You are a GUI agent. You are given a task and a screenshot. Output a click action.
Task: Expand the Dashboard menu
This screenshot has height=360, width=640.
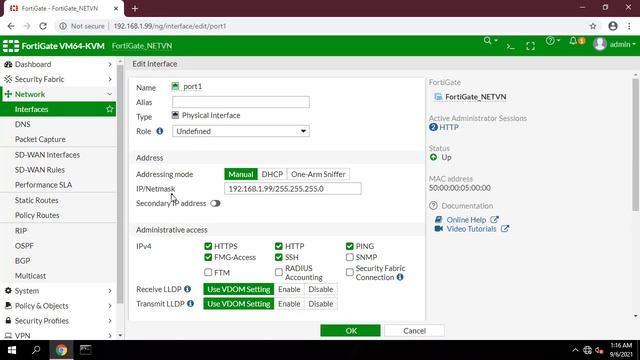coord(58,64)
